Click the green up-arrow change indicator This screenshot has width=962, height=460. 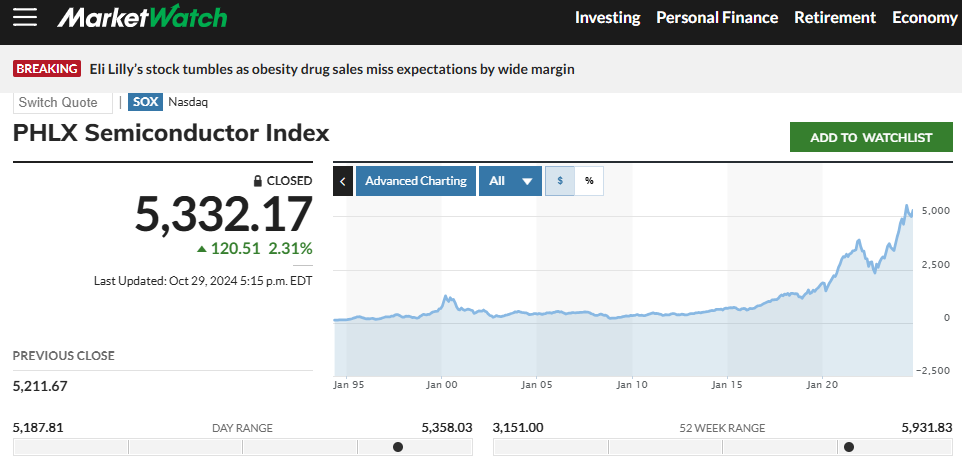point(202,248)
